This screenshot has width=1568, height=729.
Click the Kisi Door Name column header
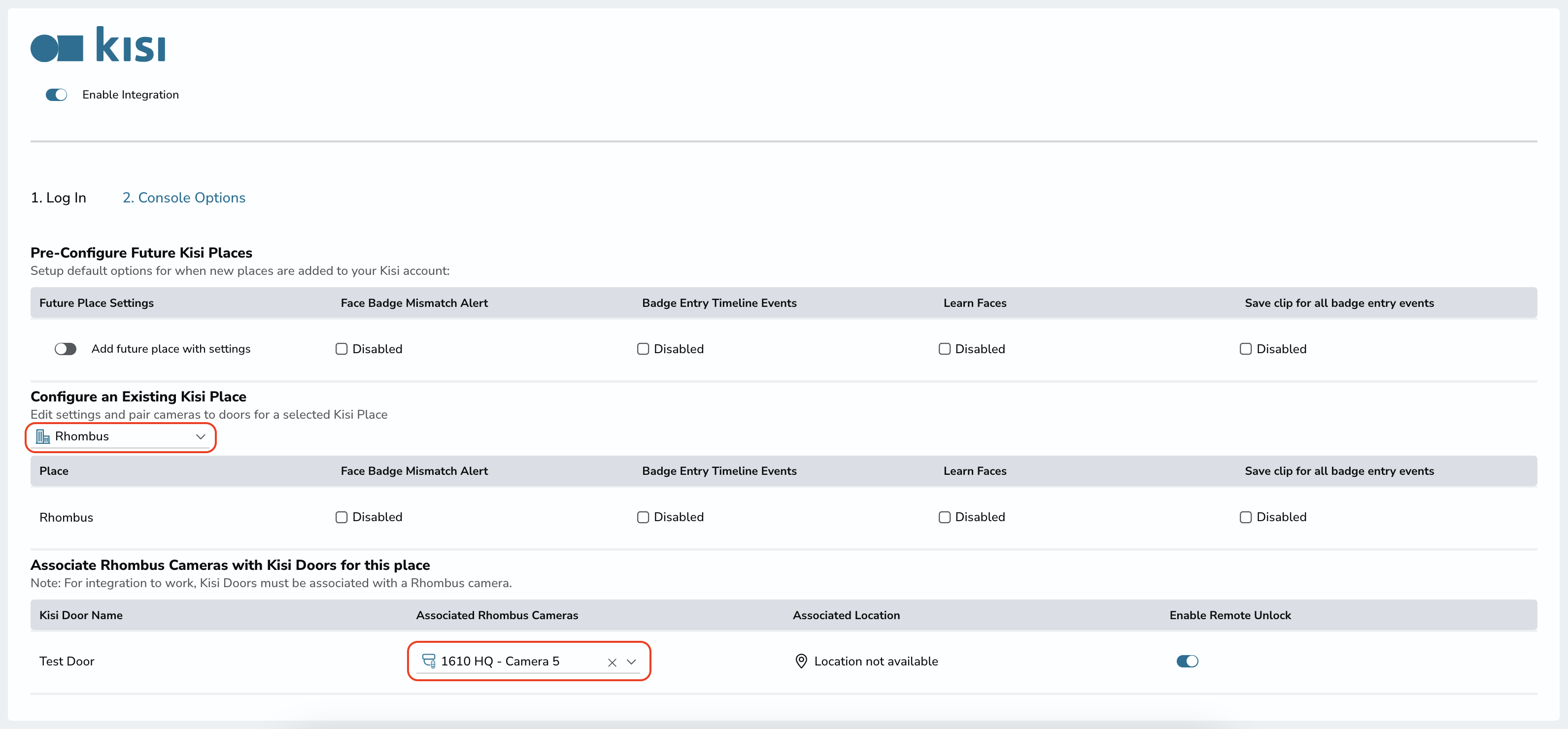pos(81,615)
